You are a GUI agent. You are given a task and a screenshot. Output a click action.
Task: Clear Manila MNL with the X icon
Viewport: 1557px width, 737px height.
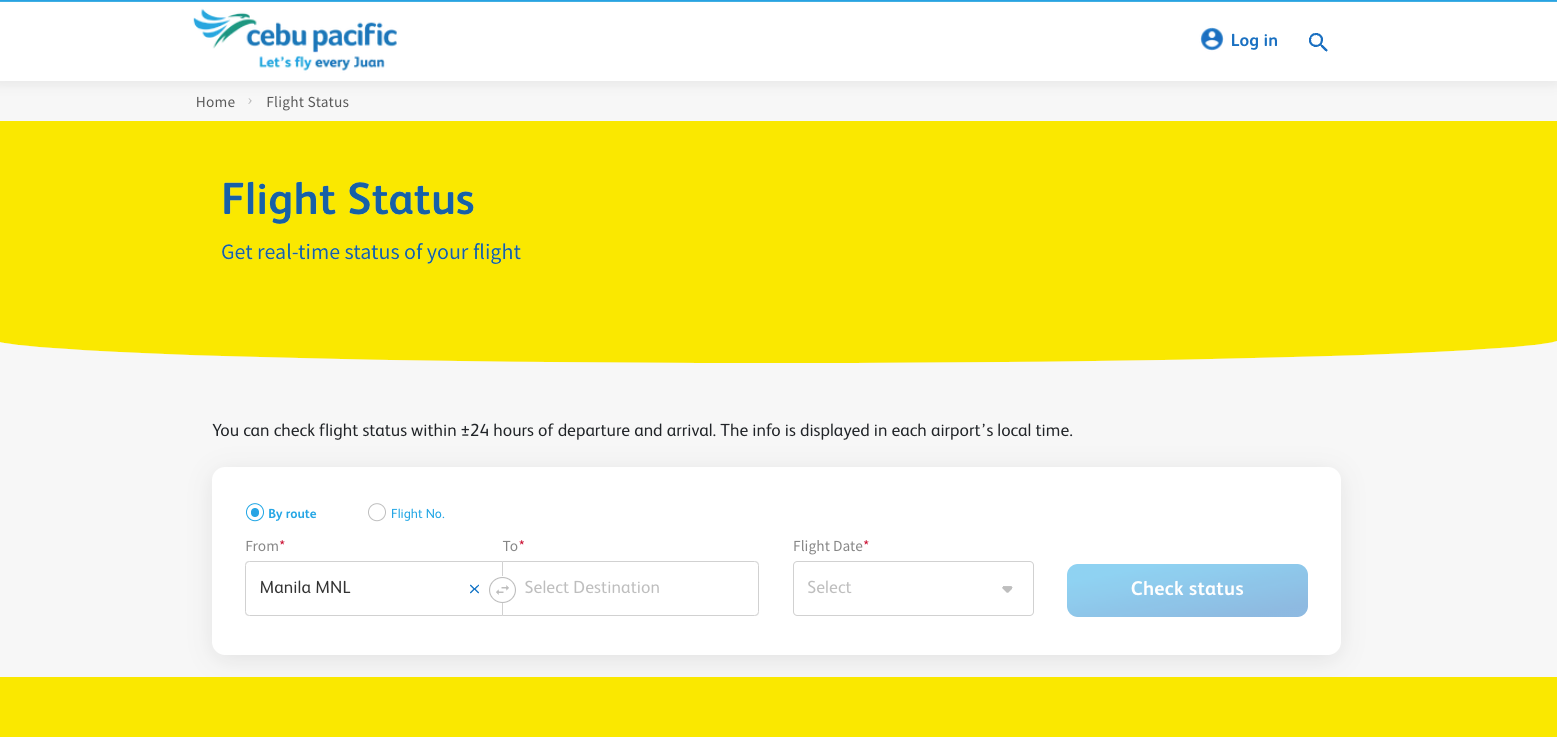click(474, 589)
